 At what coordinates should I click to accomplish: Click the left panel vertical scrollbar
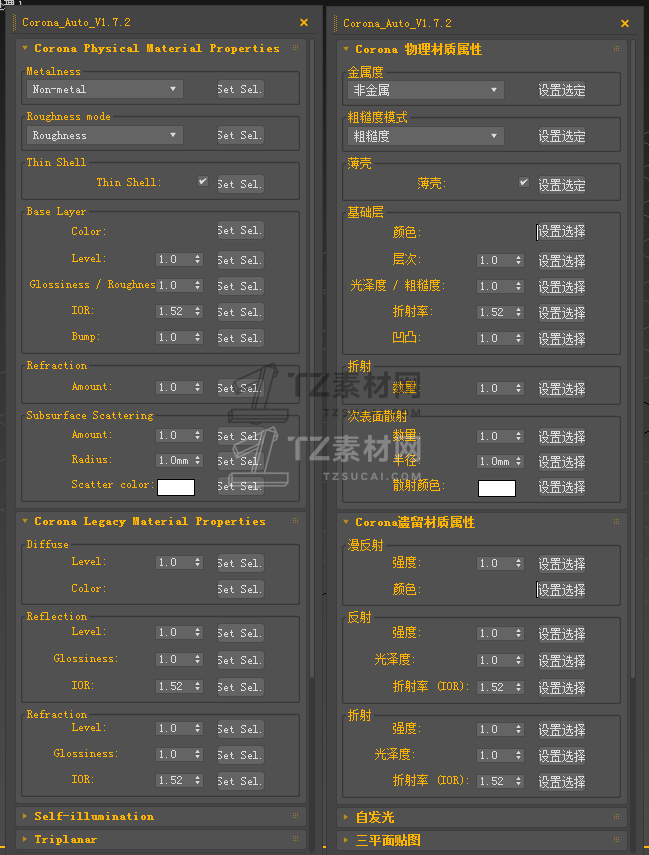coord(312,357)
